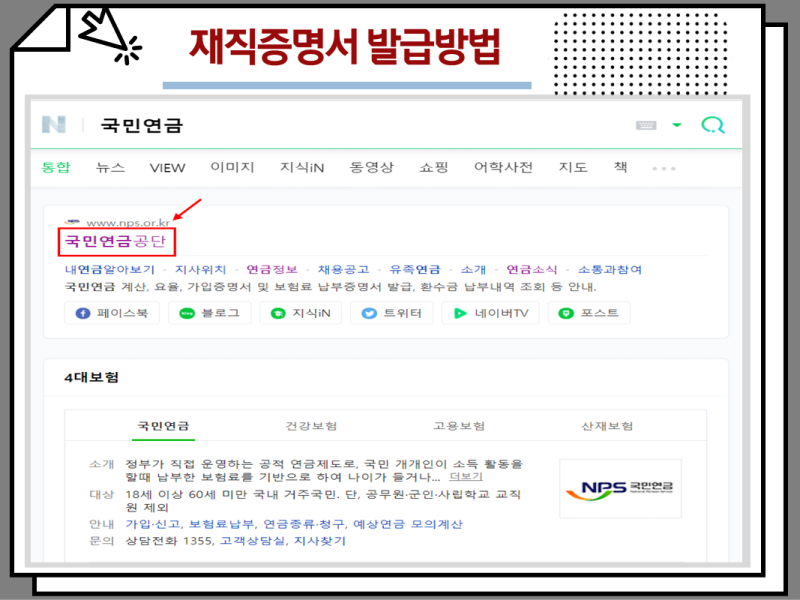Image resolution: width=800 pixels, height=600 pixels.
Task: Open the 예상연금 모의계산 link
Action: tap(408, 524)
